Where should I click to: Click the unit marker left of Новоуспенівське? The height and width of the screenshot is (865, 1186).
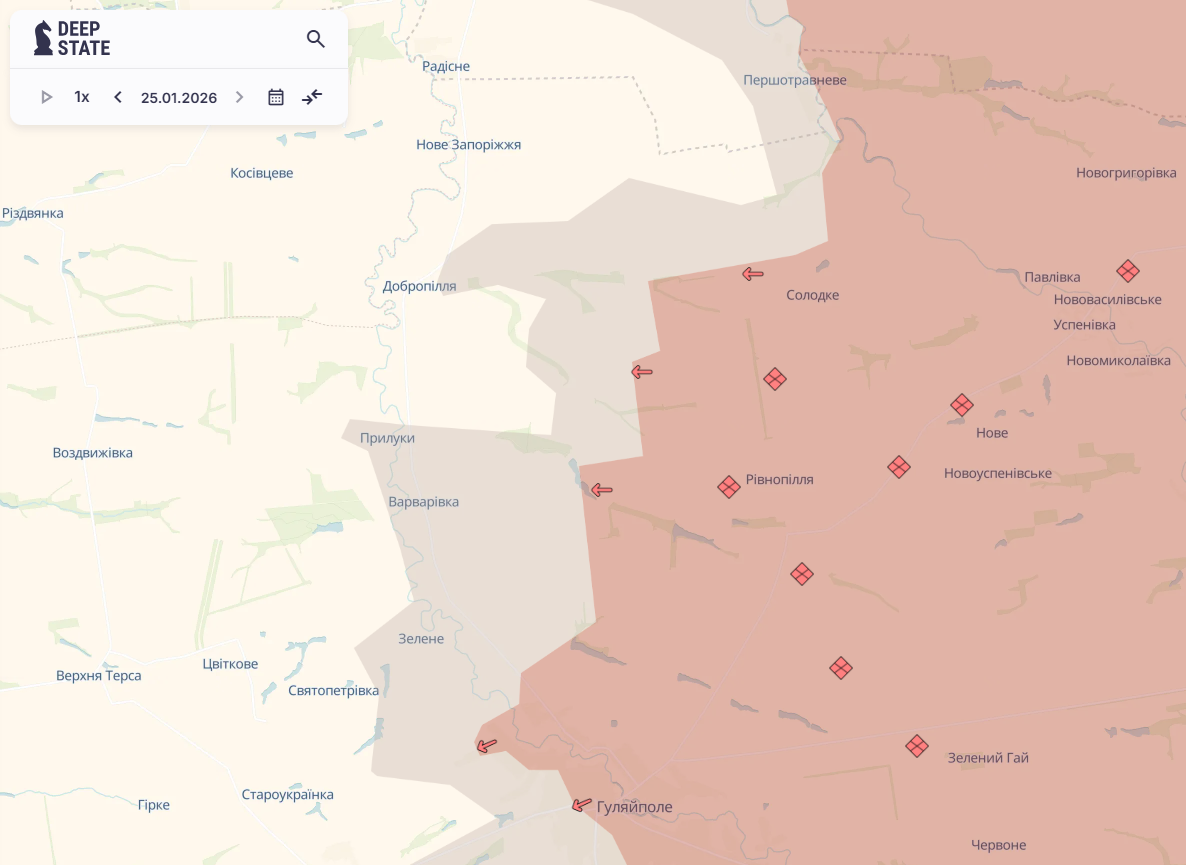899,467
